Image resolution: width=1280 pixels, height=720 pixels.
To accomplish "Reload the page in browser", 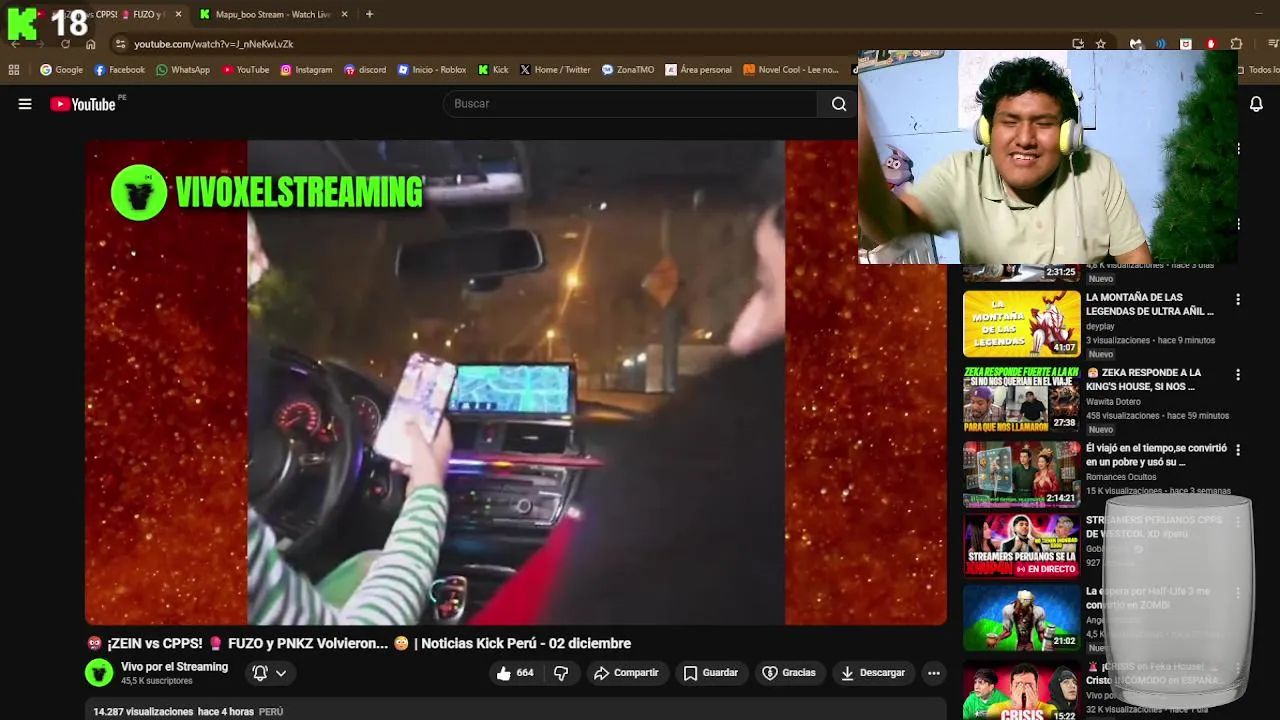I will 65,44.
